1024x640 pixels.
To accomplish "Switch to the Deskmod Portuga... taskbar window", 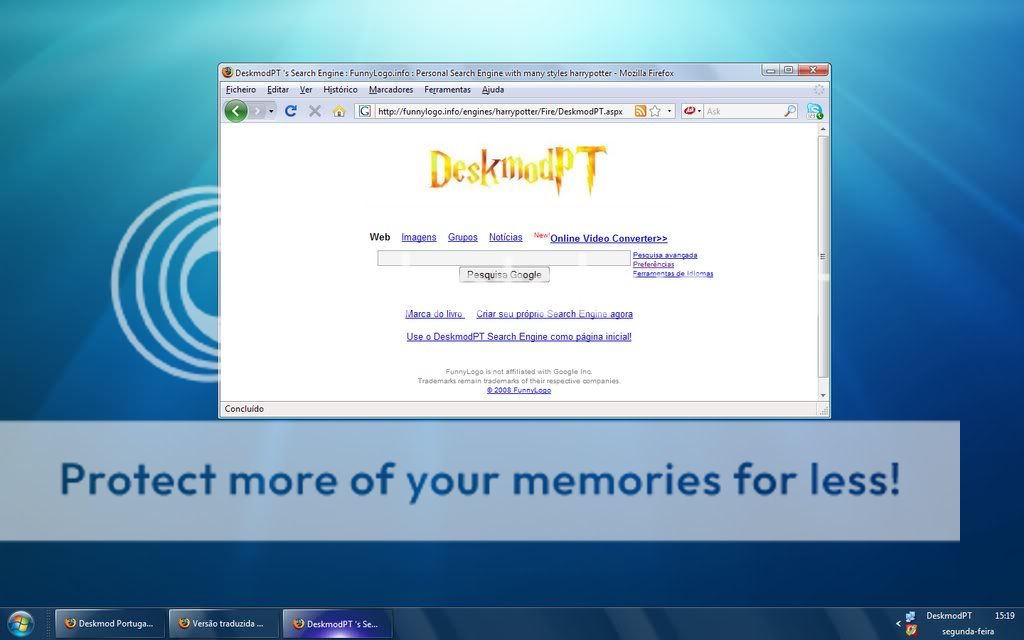I will tap(109, 623).
